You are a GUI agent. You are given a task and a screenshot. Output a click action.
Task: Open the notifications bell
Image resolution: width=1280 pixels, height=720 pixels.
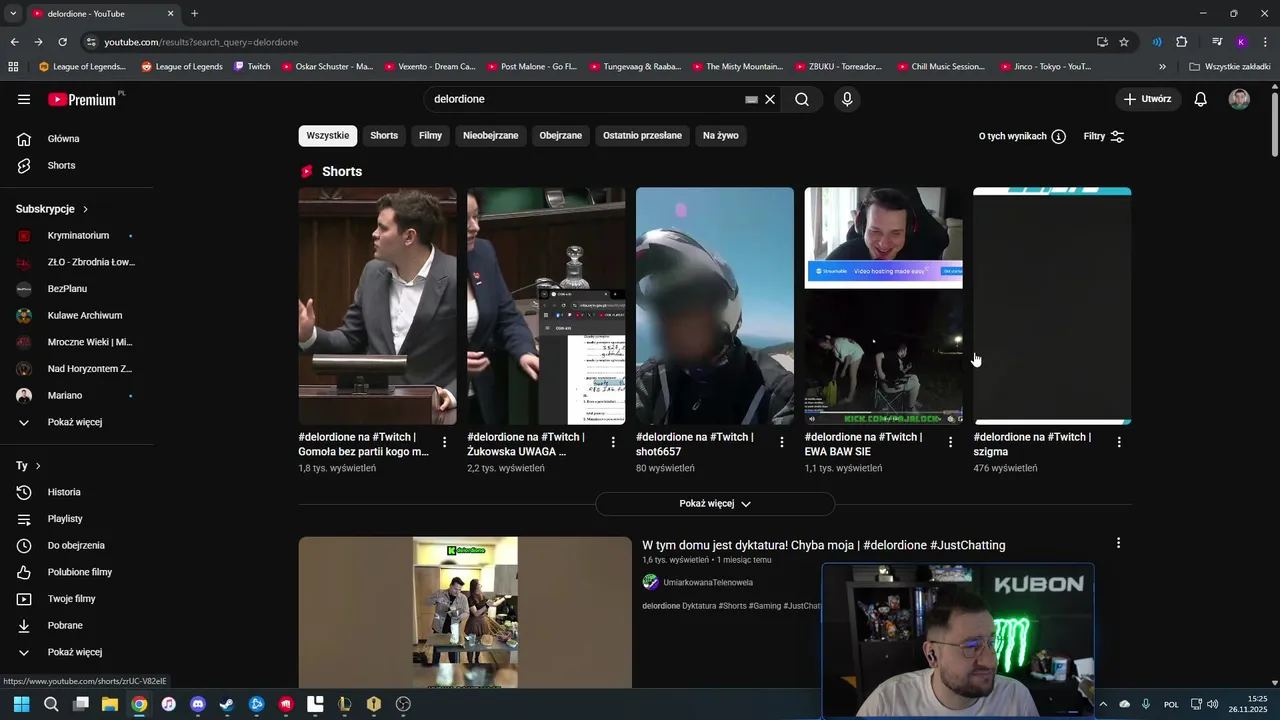1201,99
